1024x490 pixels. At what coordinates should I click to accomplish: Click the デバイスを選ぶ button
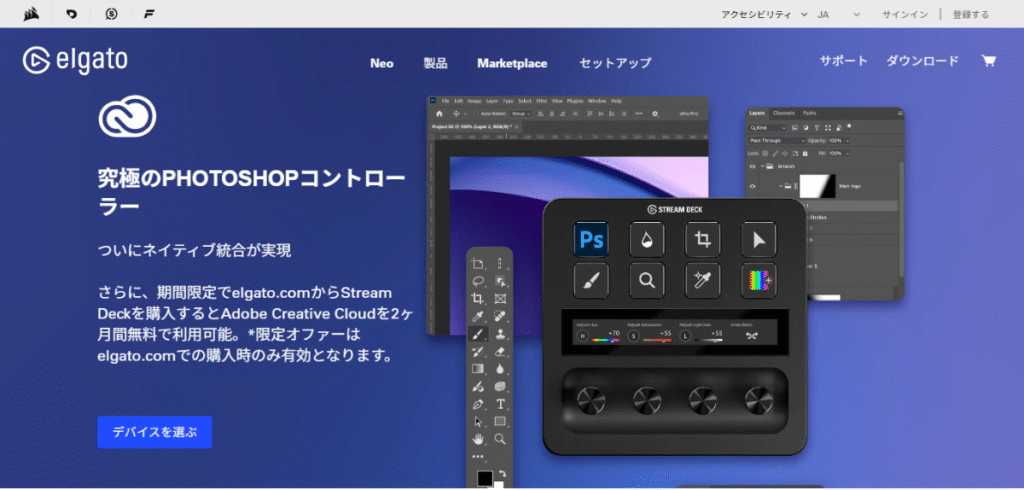155,432
